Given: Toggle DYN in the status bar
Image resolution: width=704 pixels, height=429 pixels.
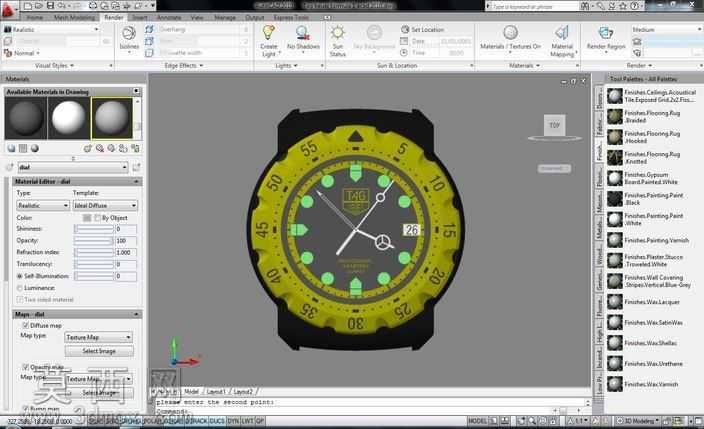Looking at the screenshot, I should (x=233, y=421).
